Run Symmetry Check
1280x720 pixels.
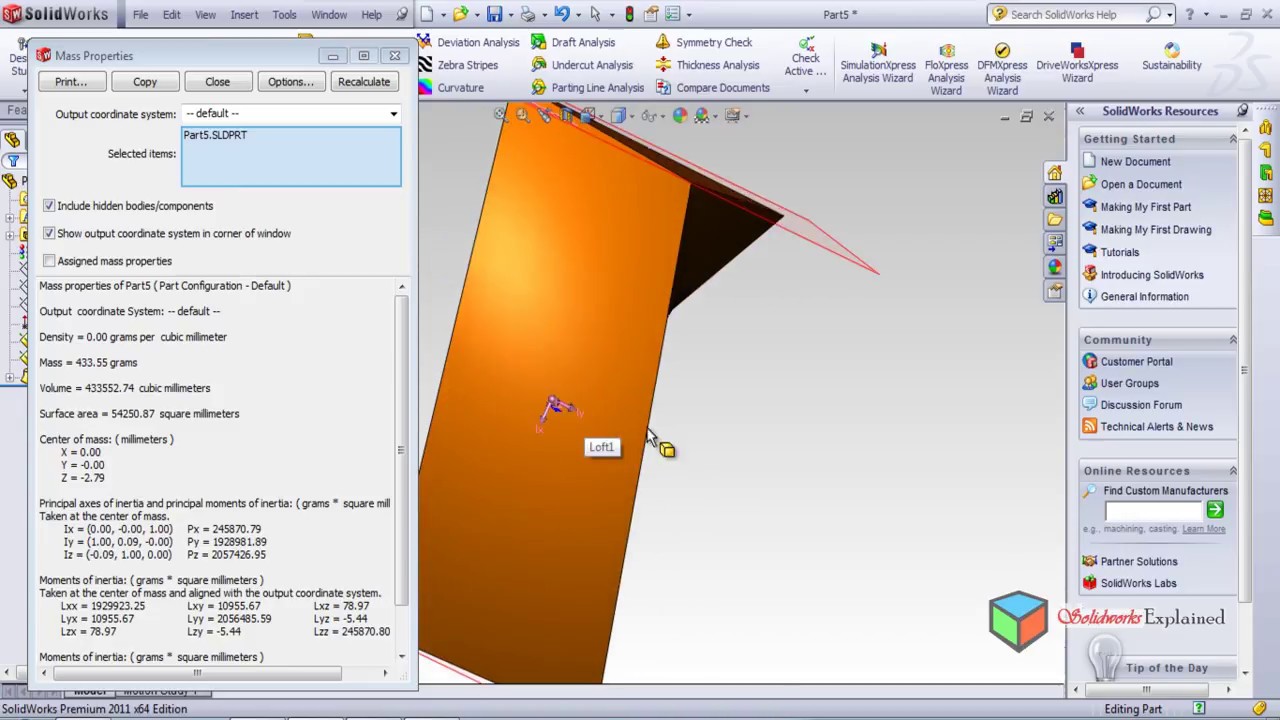click(x=704, y=42)
